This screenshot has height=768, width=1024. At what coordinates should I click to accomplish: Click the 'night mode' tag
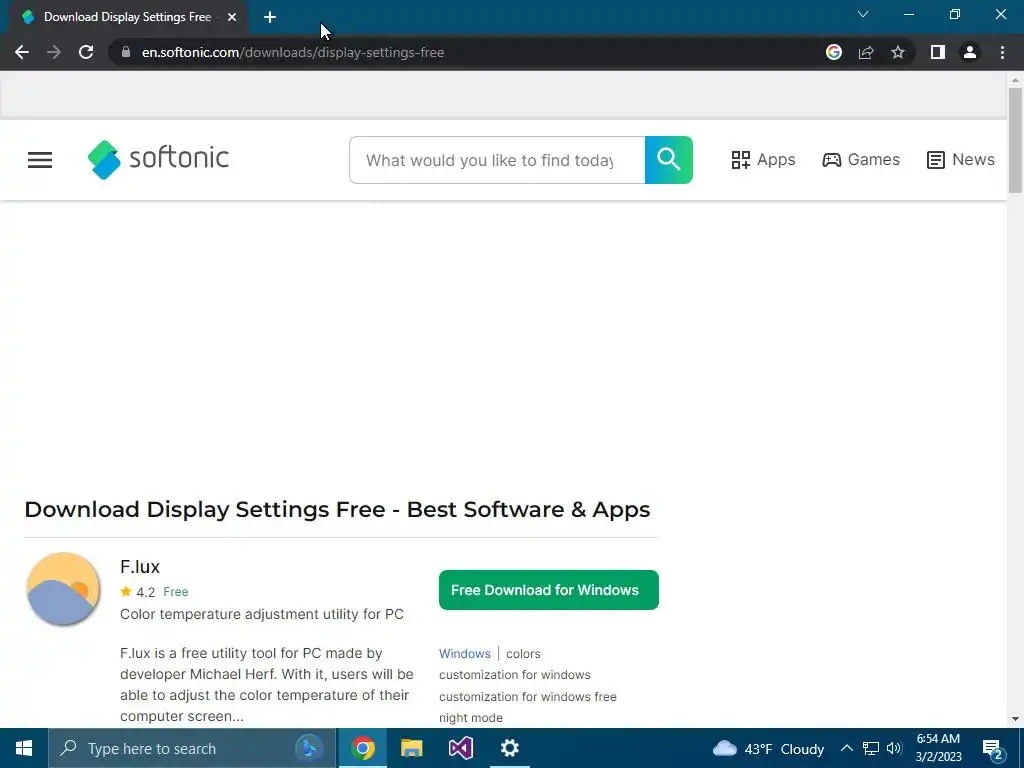[x=471, y=718]
